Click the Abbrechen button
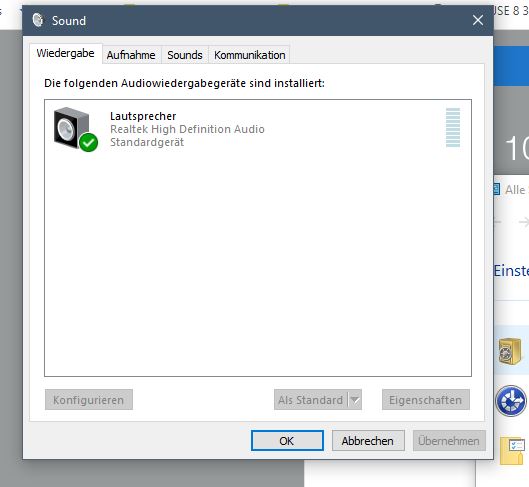529x487 pixels. tap(368, 440)
